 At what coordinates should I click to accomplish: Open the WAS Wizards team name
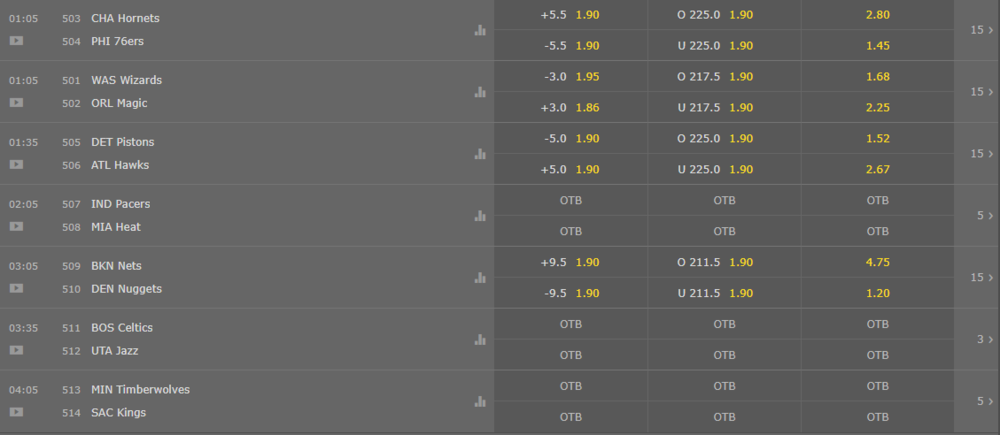click(x=126, y=80)
